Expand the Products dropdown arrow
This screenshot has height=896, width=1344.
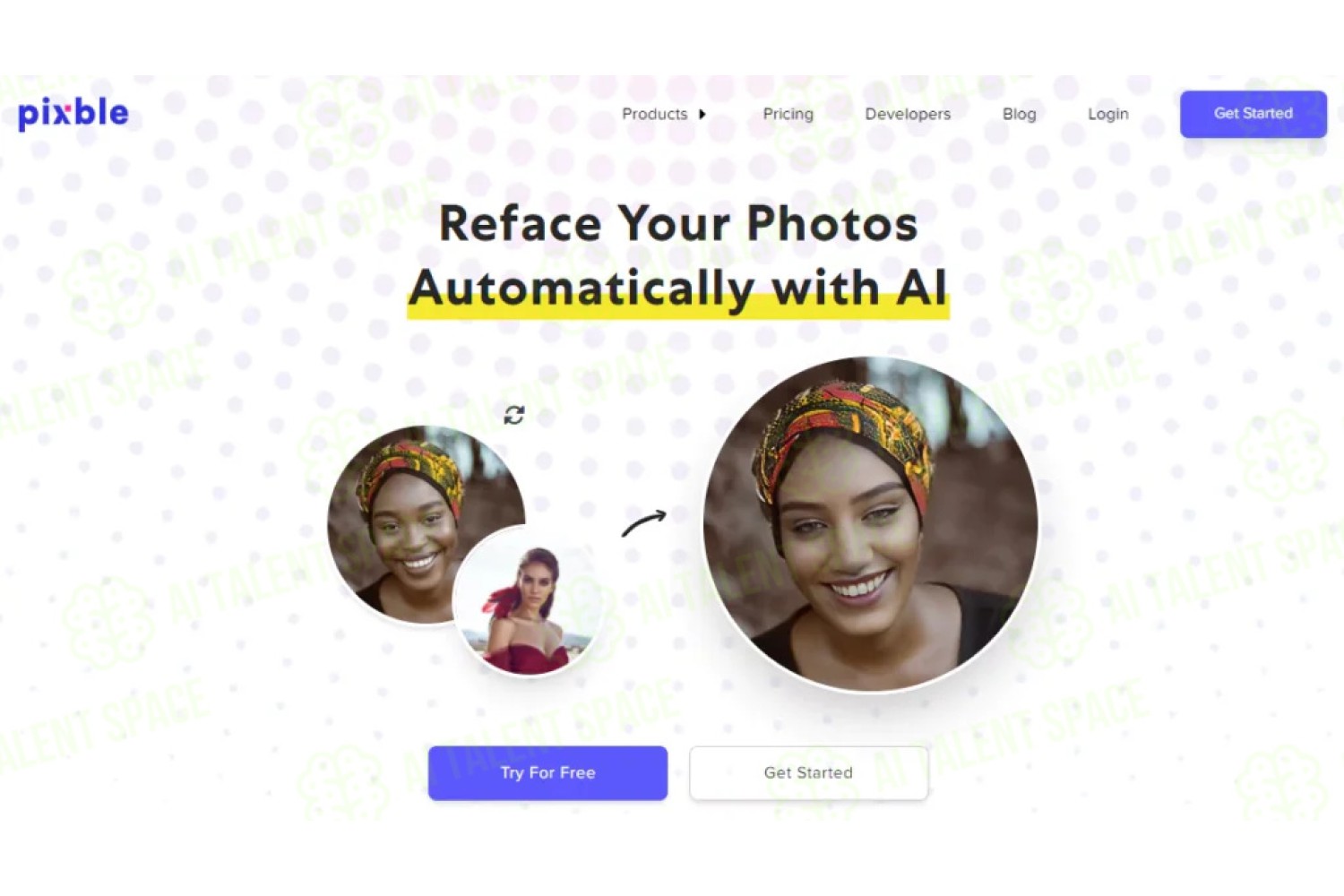click(702, 114)
